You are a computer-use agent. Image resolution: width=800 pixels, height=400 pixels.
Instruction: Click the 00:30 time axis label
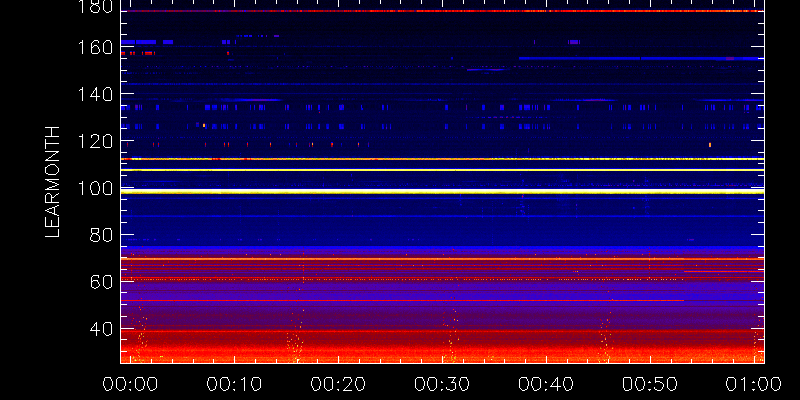[442, 384]
